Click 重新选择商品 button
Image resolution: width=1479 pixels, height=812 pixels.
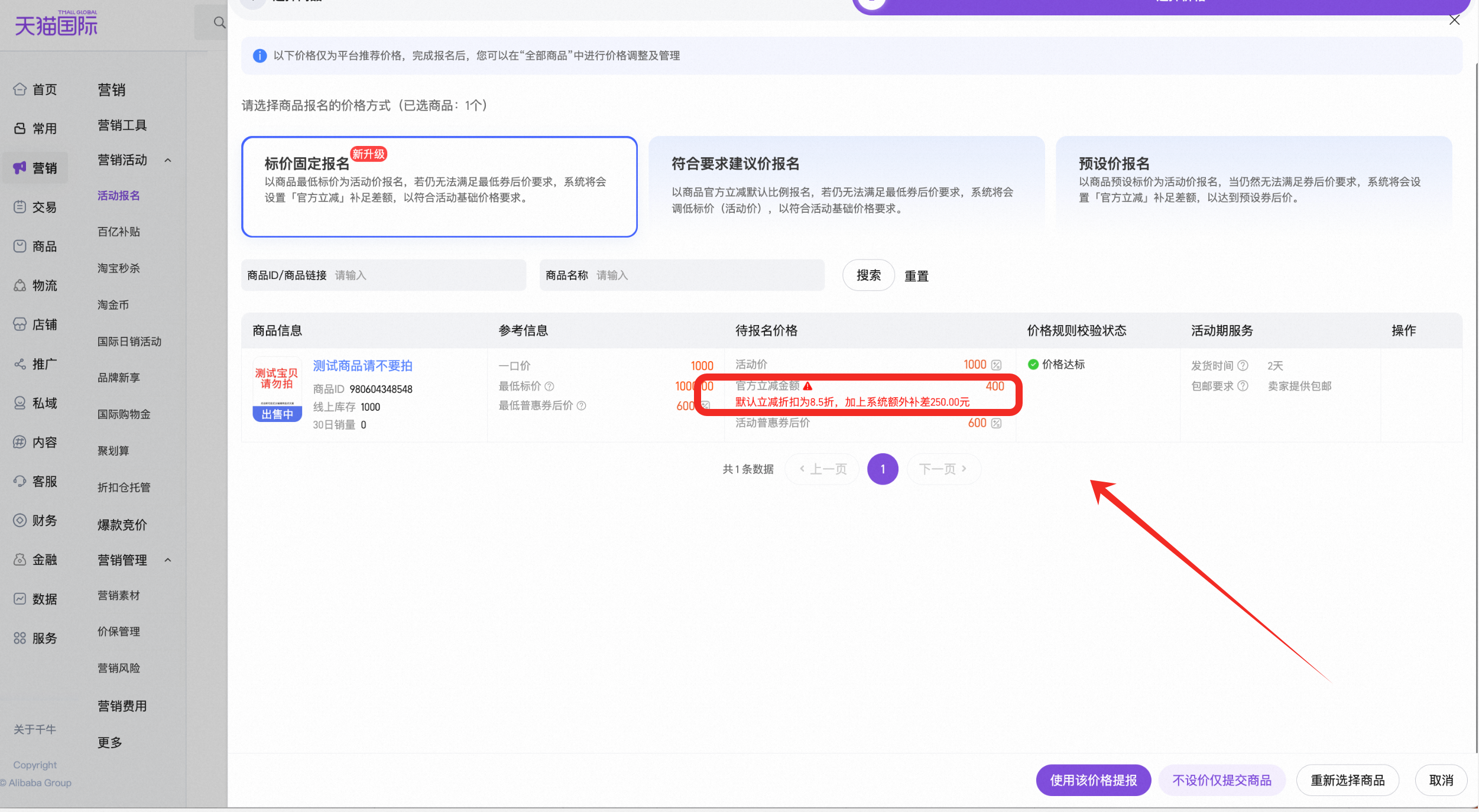point(1348,780)
